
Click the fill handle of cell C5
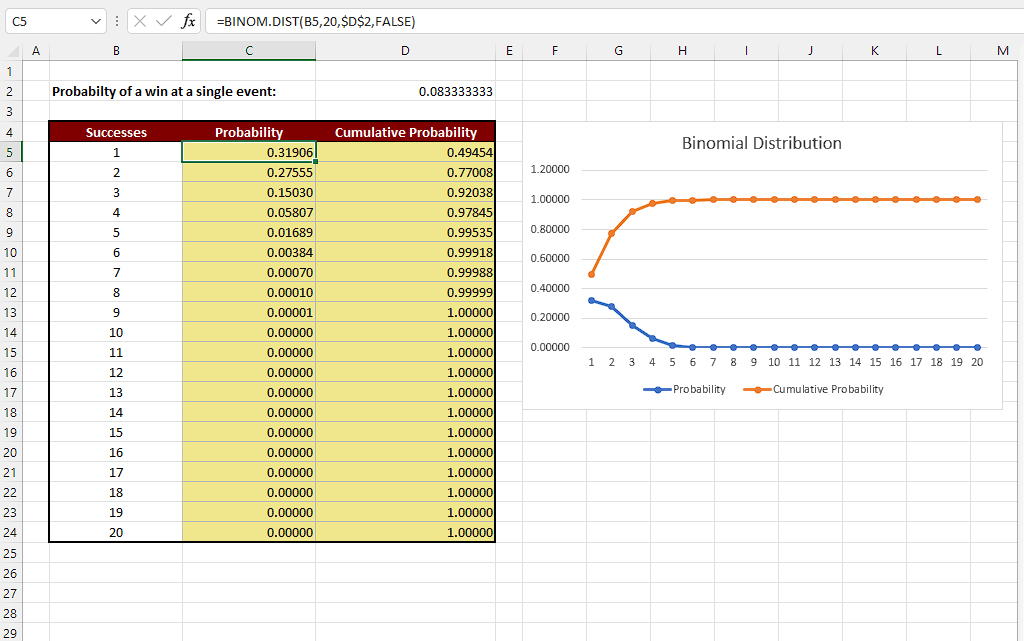pos(316,162)
